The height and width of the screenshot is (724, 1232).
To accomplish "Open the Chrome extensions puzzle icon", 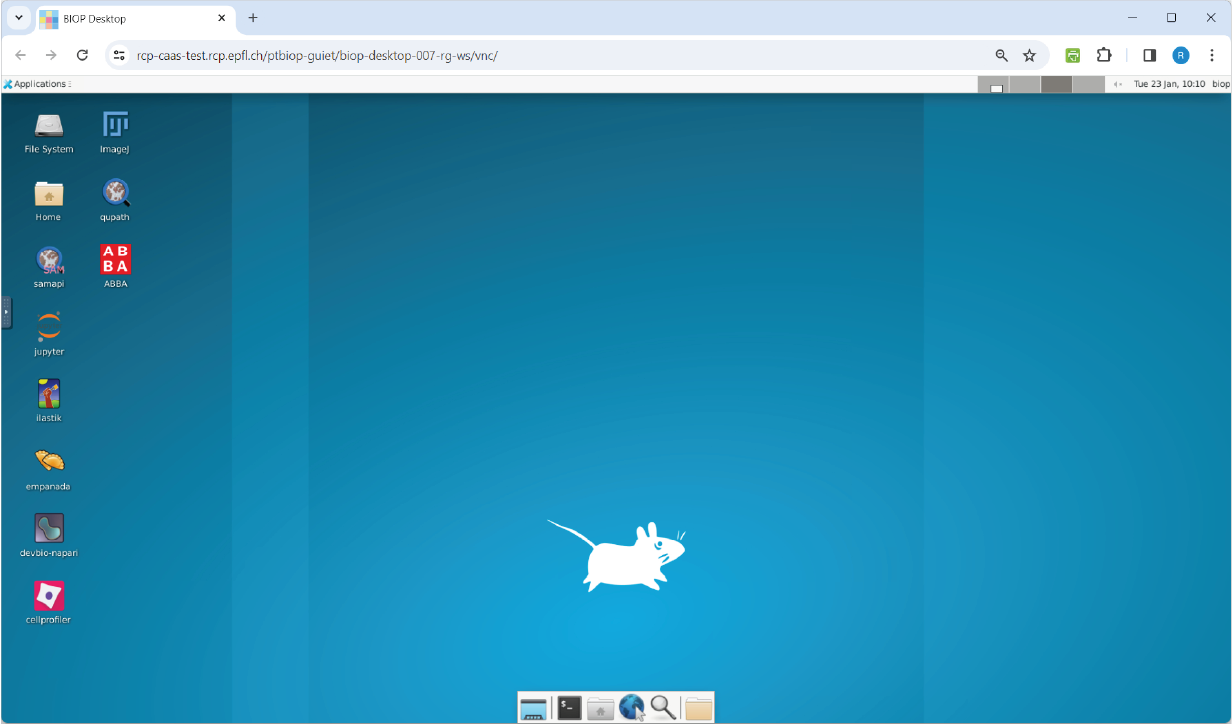I will tap(1104, 55).
